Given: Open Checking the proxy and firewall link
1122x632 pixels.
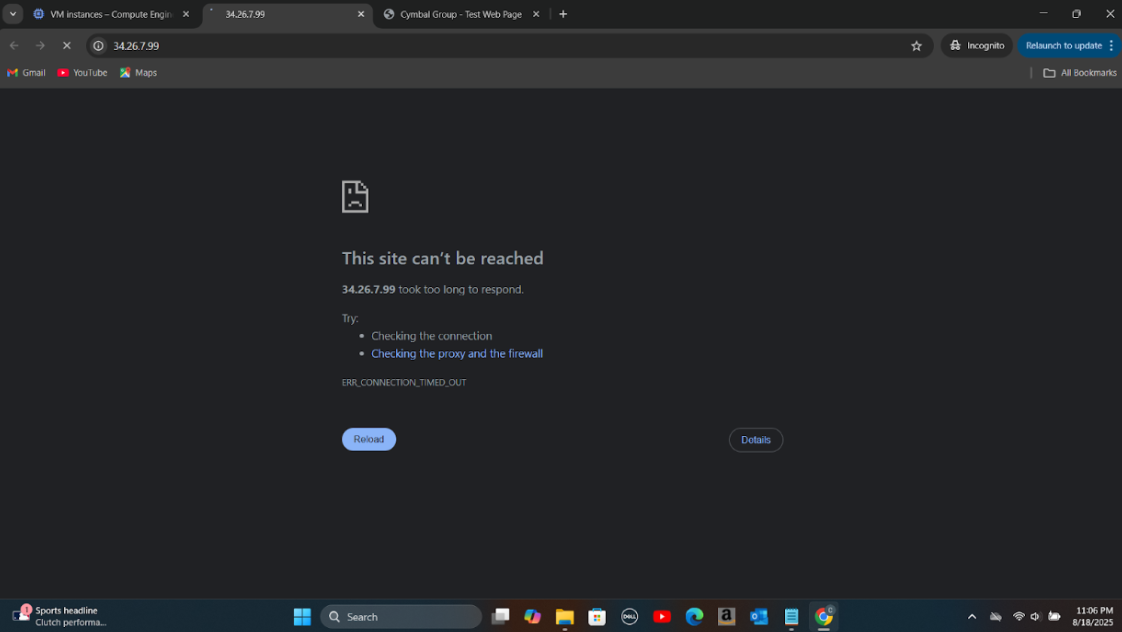Looking at the screenshot, I should point(457,354).
